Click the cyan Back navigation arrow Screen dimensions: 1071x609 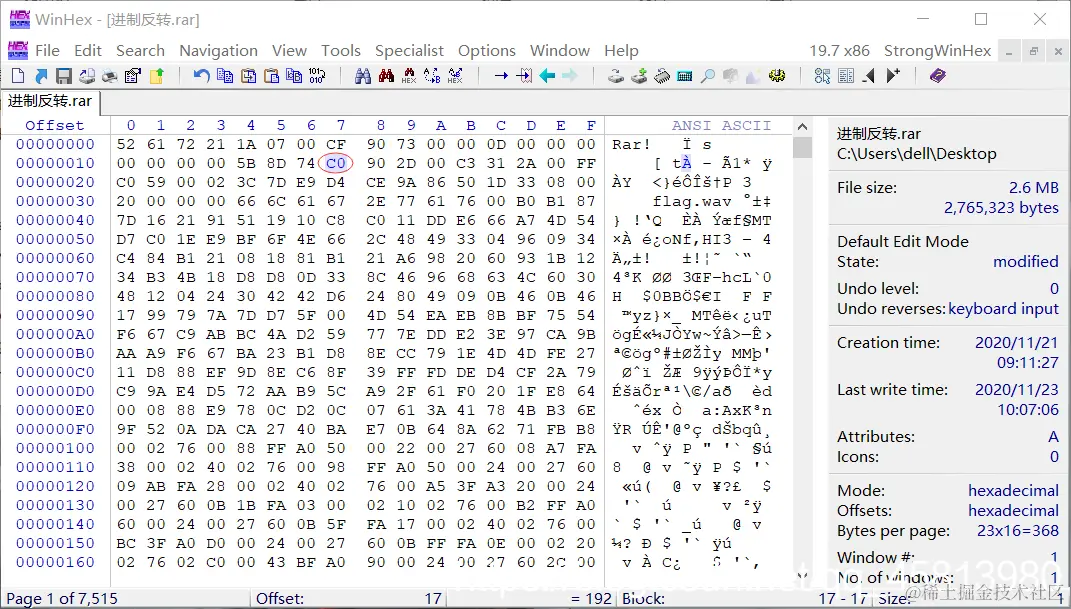pyautogui.click(x=547, y=76)
